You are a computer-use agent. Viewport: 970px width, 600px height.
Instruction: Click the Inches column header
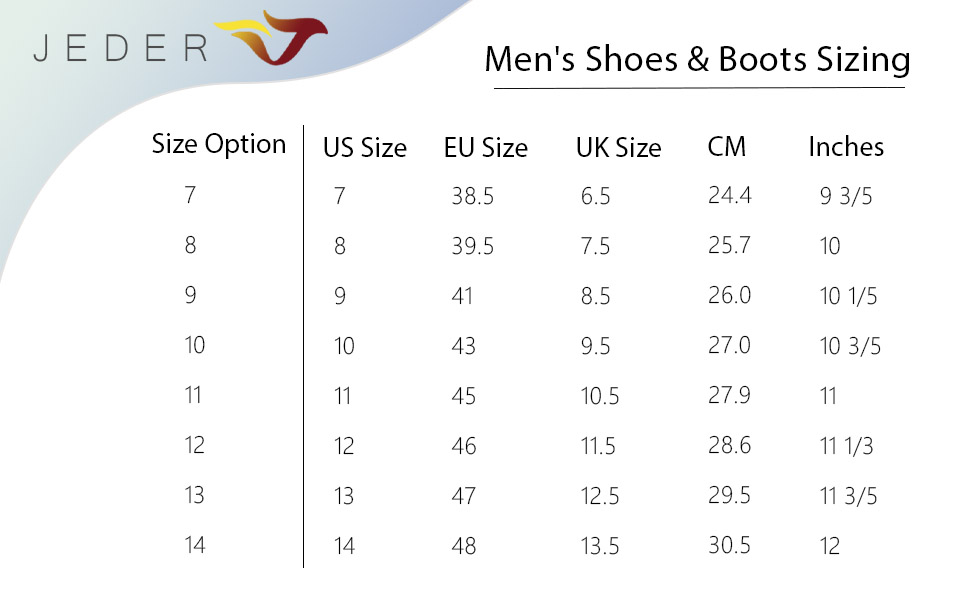pyautogui.click(x=846, y=147)
